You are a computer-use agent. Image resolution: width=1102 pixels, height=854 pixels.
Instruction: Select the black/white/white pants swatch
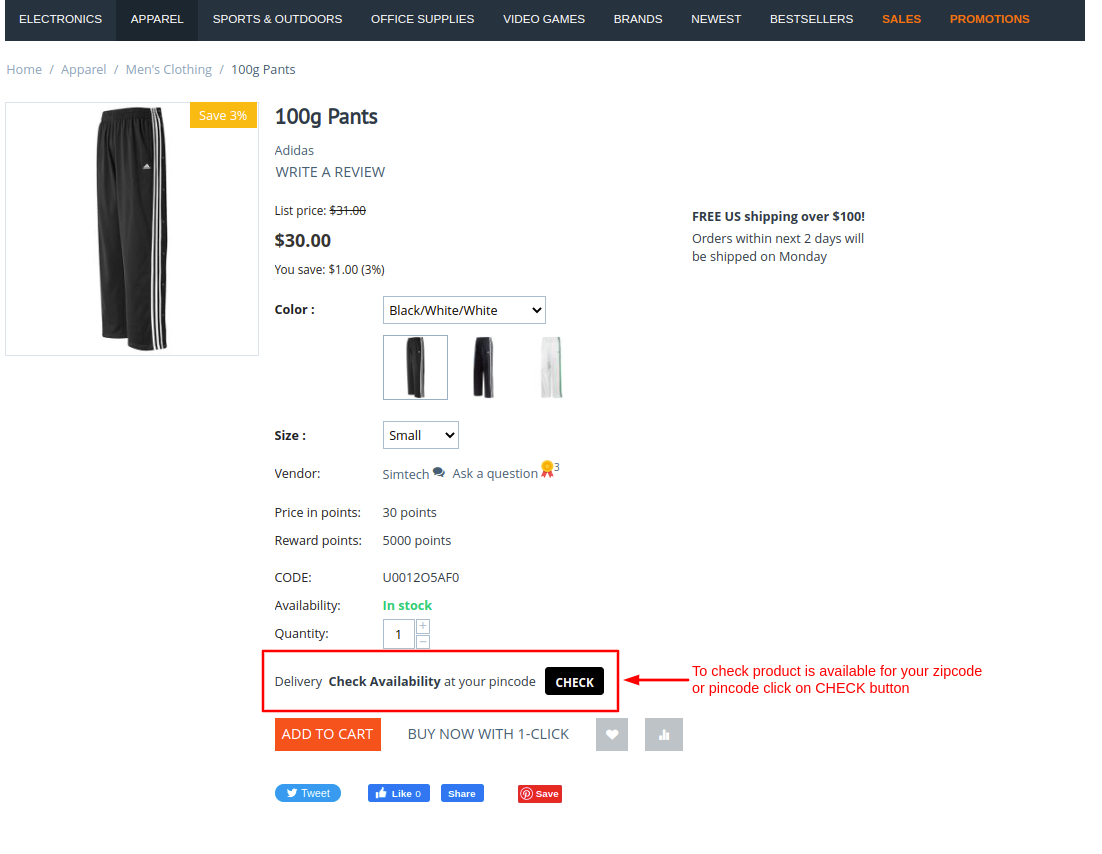(x=415, y=368)
